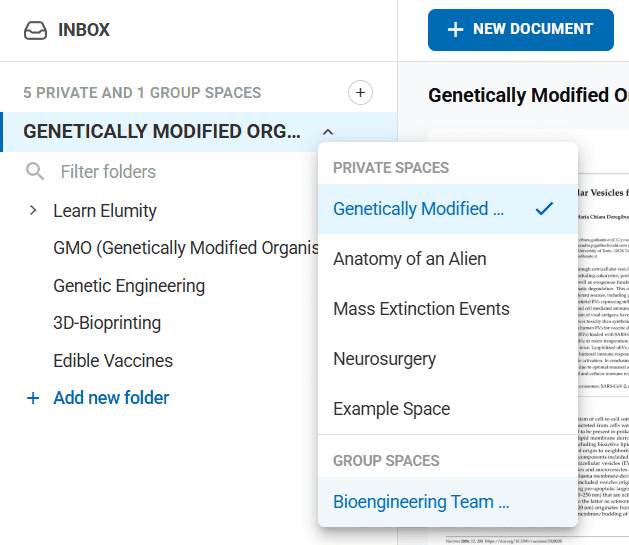The width and height of the screenshot is (629, 545).
Task: Select Example Space from the list
Action: click(391, 409)
